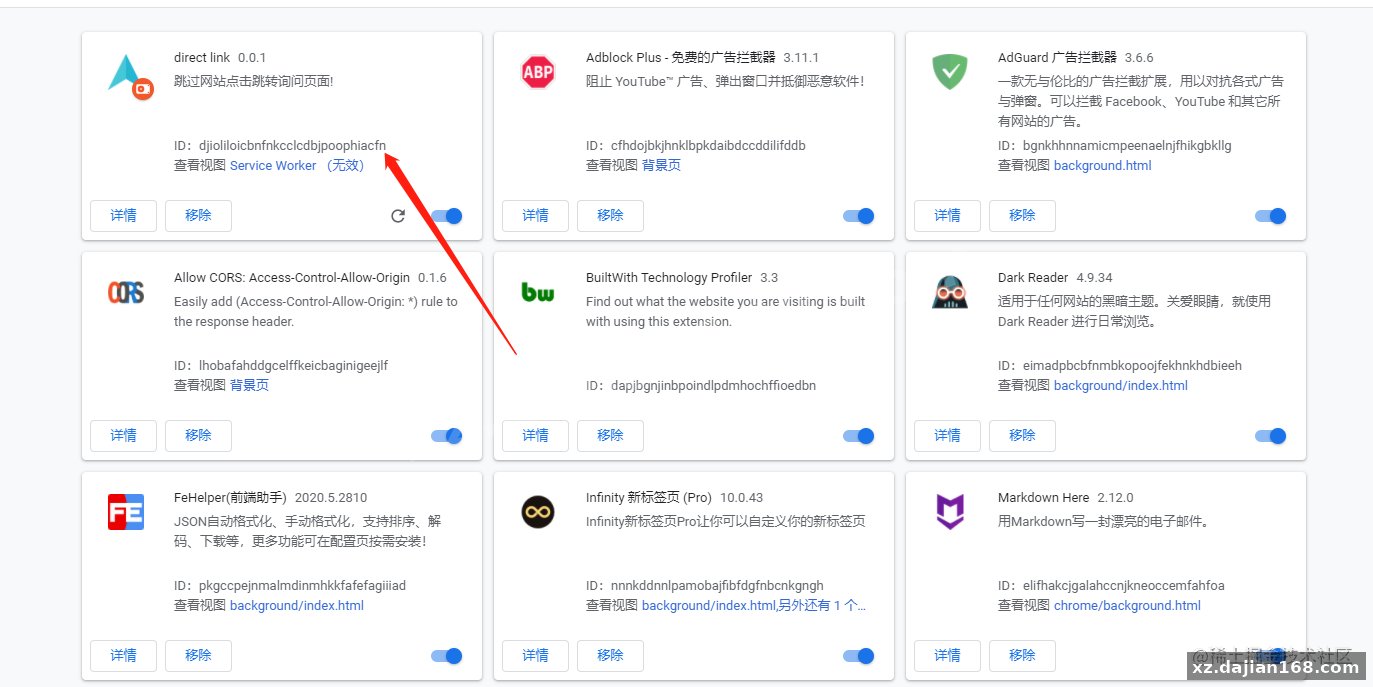Open 详情 for Infinity 新标签页

pos(536,656)
